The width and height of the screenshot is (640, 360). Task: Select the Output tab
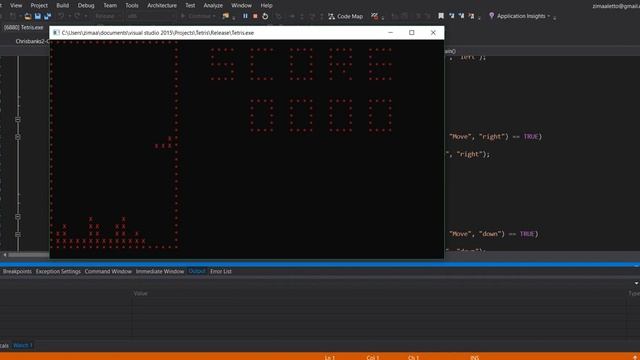[197, 271]
